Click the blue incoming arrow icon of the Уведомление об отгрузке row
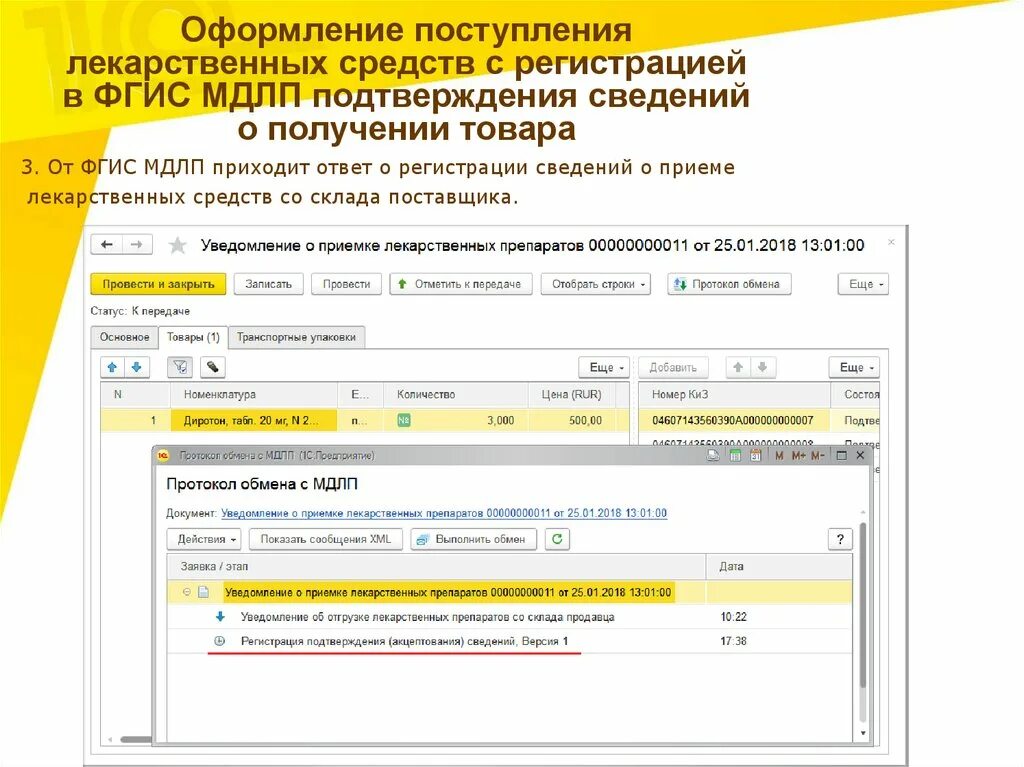 pyautogui.click(x=220, y=617)
